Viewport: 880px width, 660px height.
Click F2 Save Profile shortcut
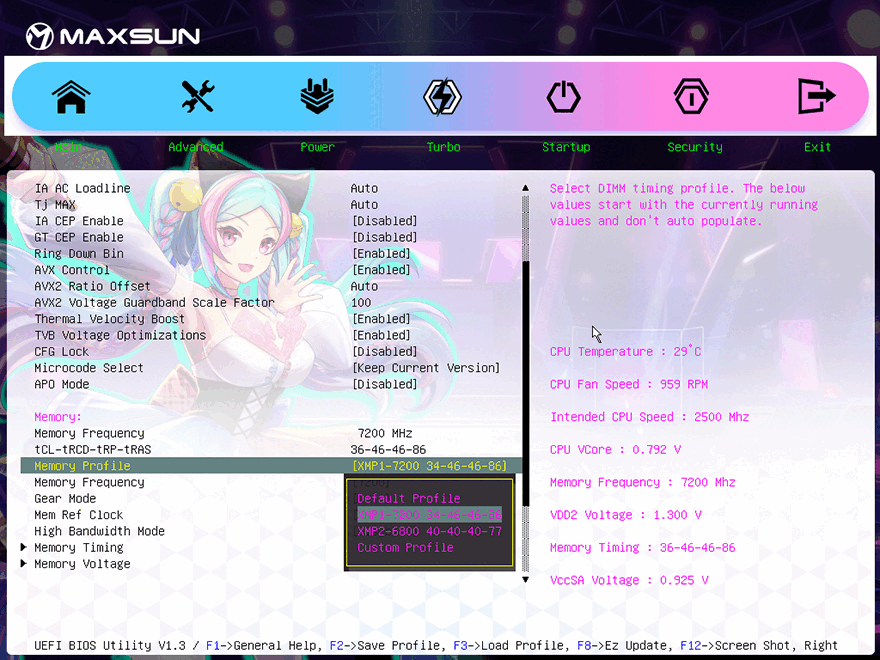tap(388, 645)
